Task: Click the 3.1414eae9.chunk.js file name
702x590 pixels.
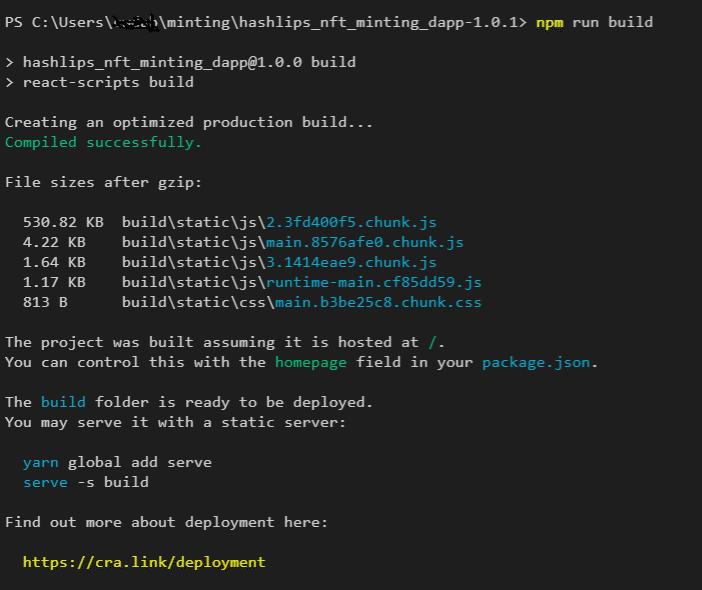Action: pyautogui.click(x=351, y=262)
